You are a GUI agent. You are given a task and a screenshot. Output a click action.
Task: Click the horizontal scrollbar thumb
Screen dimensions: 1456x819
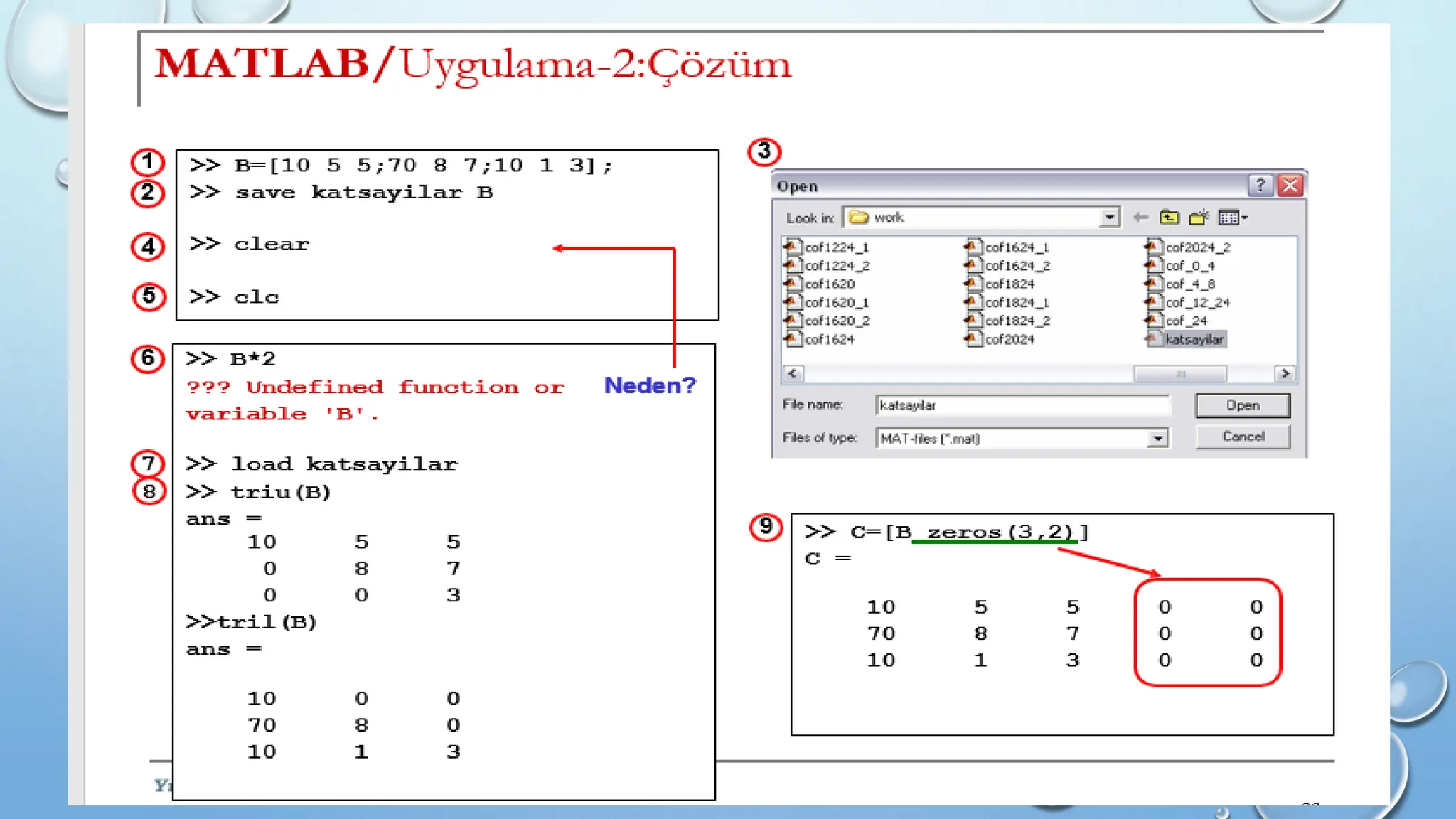[1180, 373]
